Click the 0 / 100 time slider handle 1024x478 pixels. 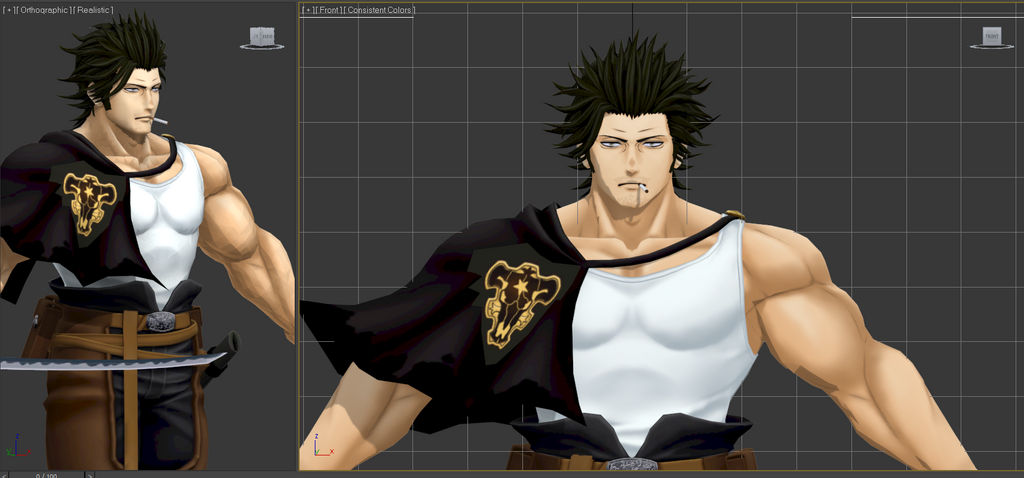click(46, 475)
